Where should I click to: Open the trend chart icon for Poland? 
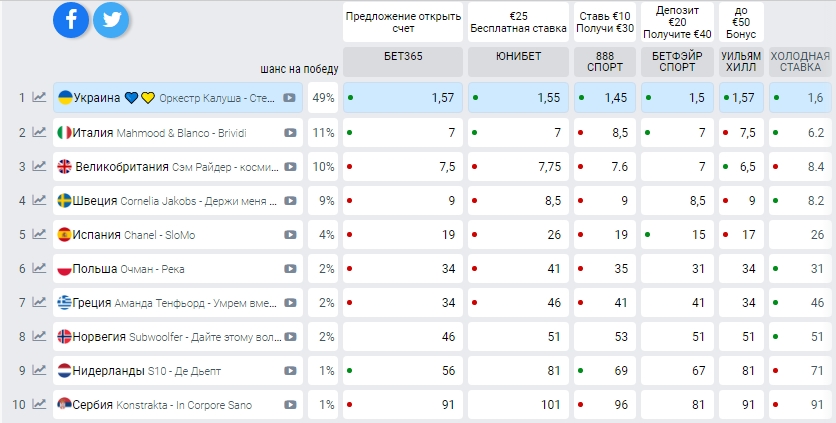[x=39, y=269]
